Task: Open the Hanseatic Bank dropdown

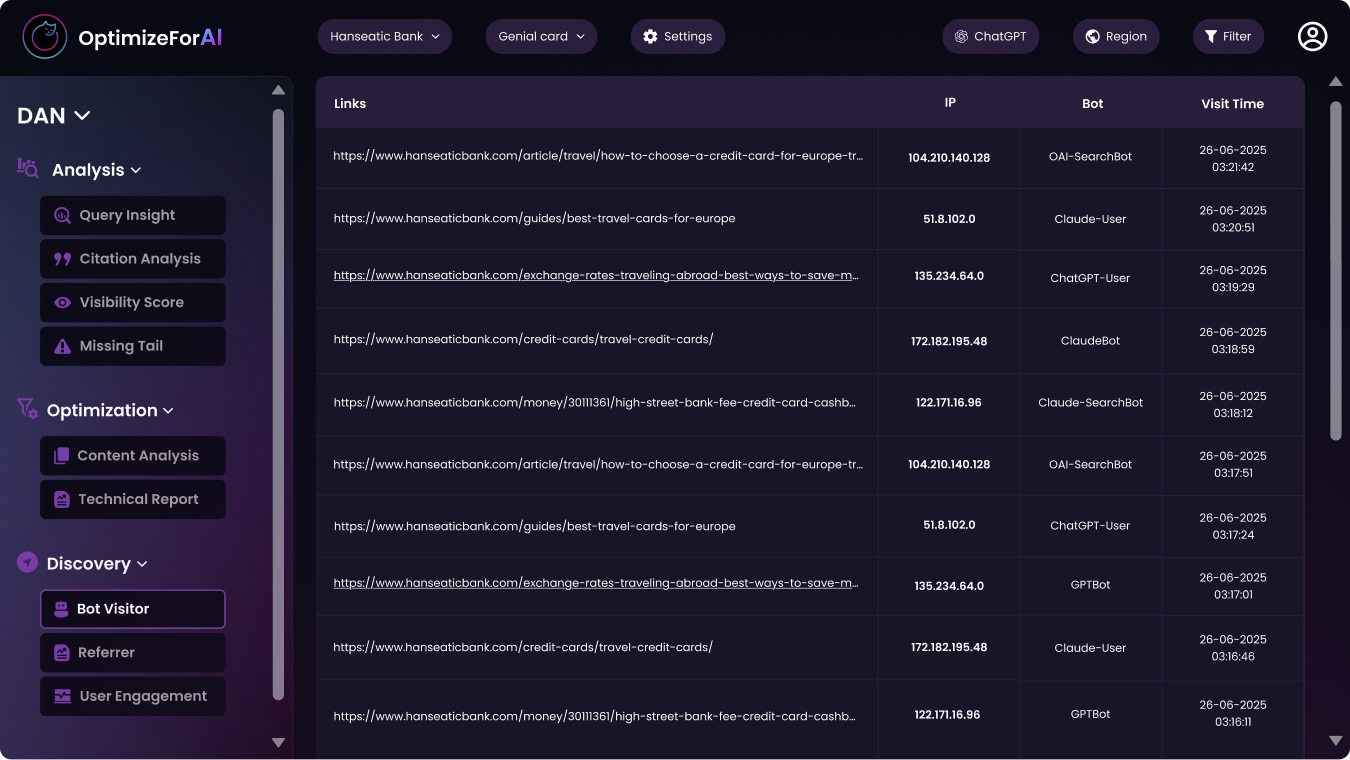Action: [x=385, y=37]
